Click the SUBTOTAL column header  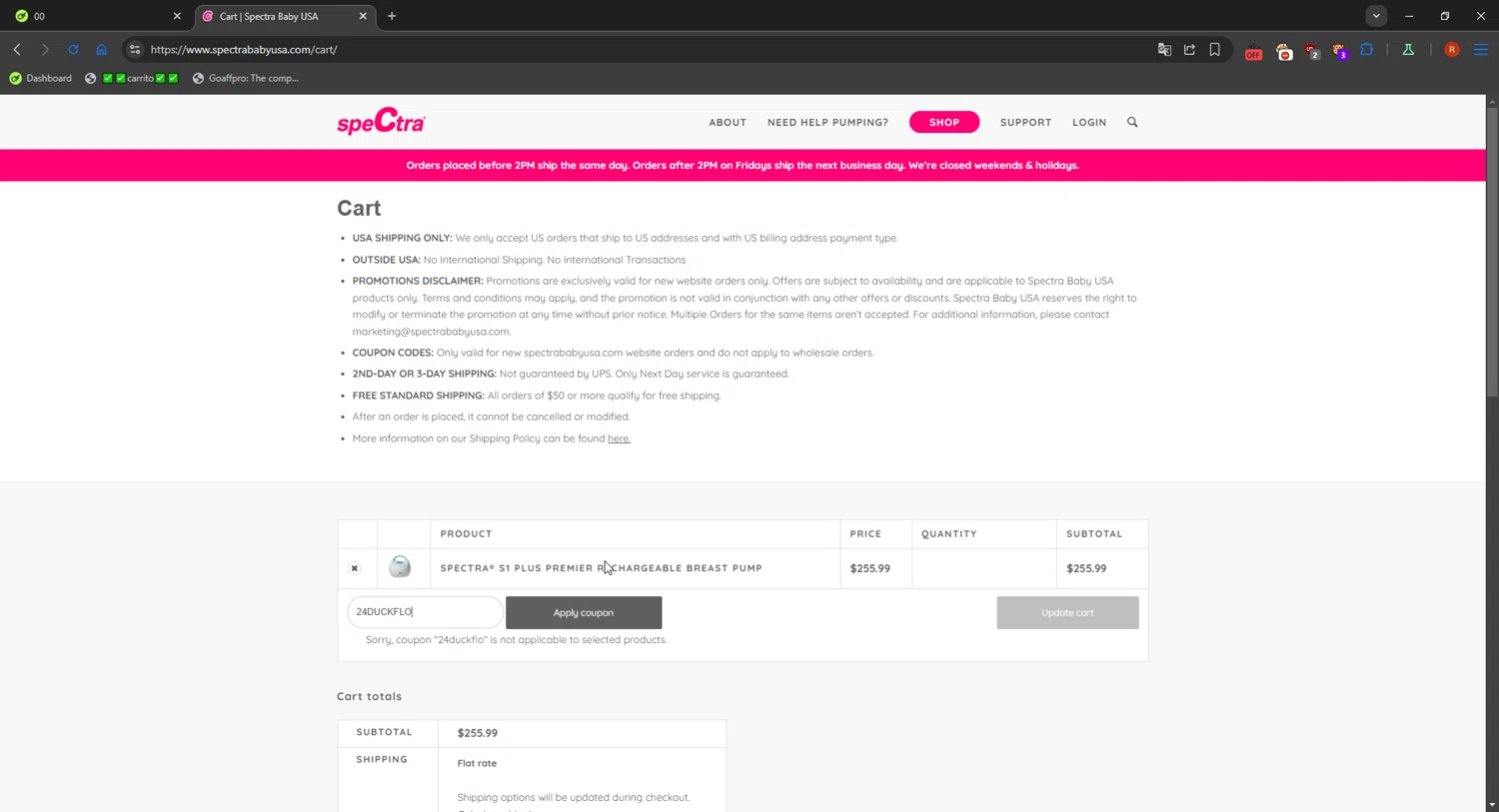pyautogui.click(x=1094, y=533)
